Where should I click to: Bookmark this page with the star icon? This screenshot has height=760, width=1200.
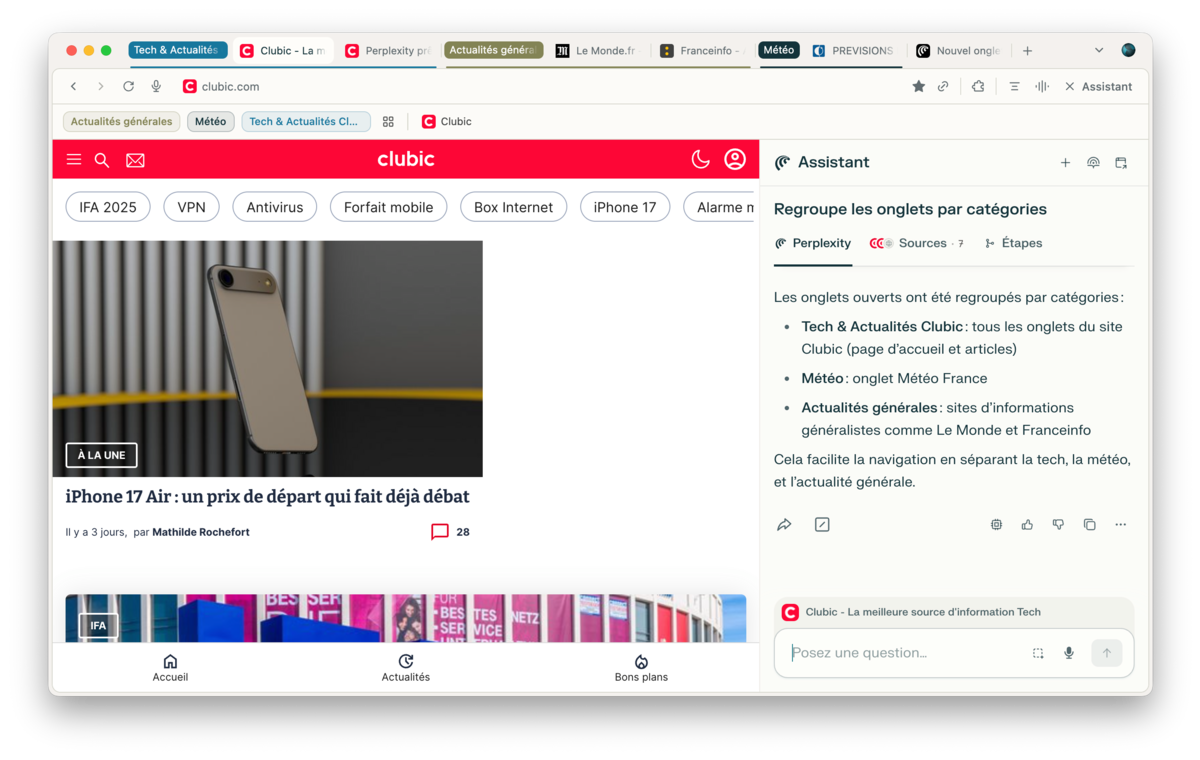pyautogui.click(x=918, y=87)
